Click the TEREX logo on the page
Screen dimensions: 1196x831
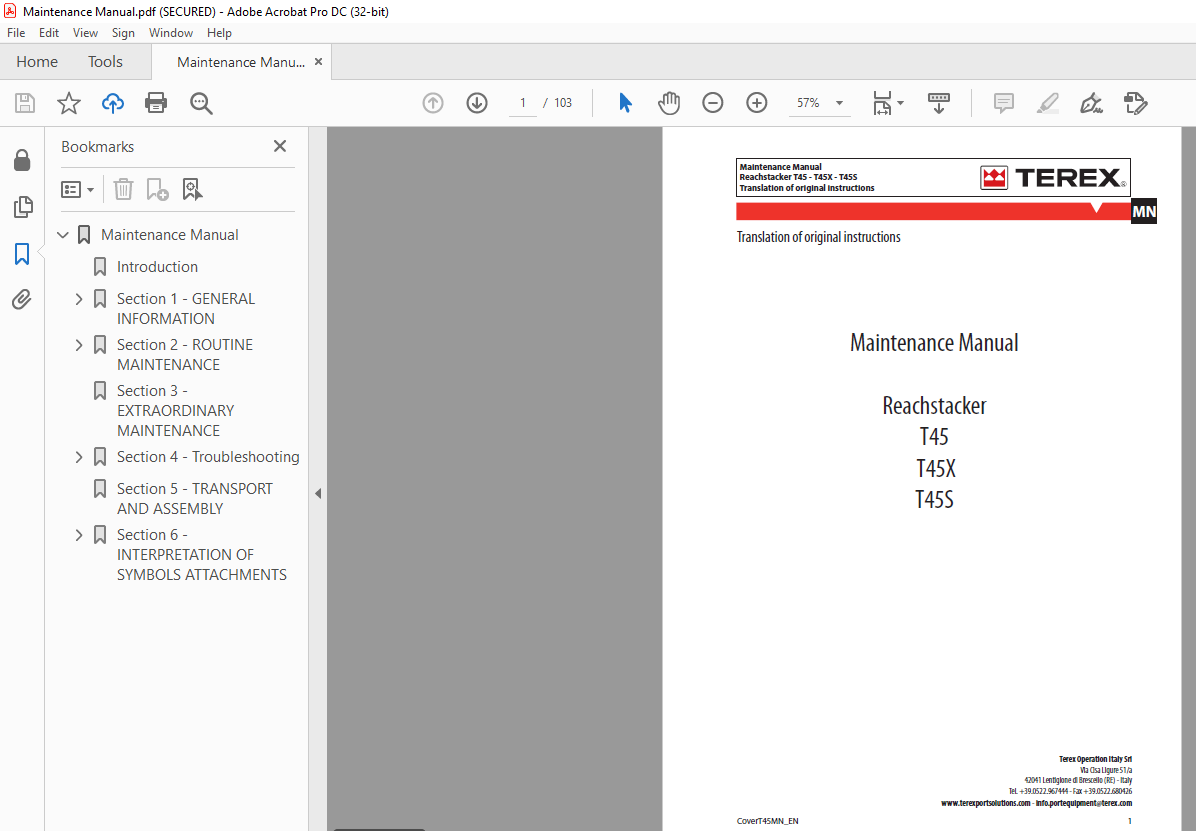pyautogui.click(x=1053, y=178)
